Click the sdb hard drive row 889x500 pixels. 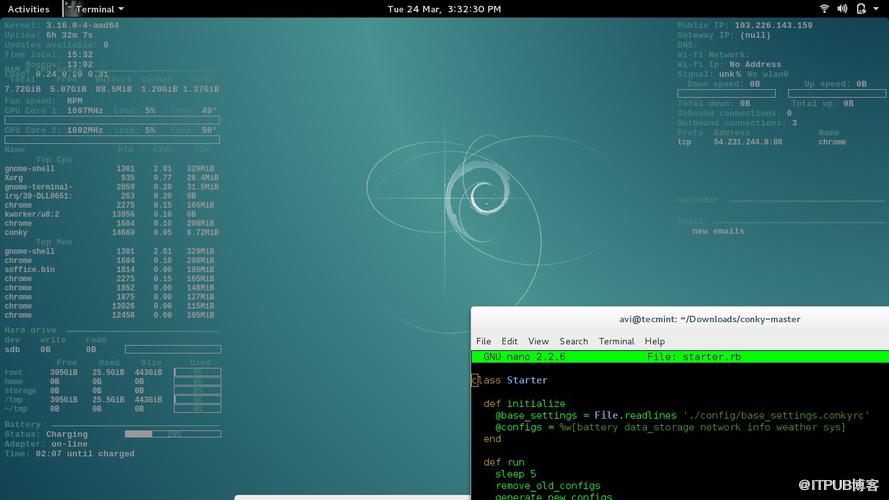tap(112, 350)
